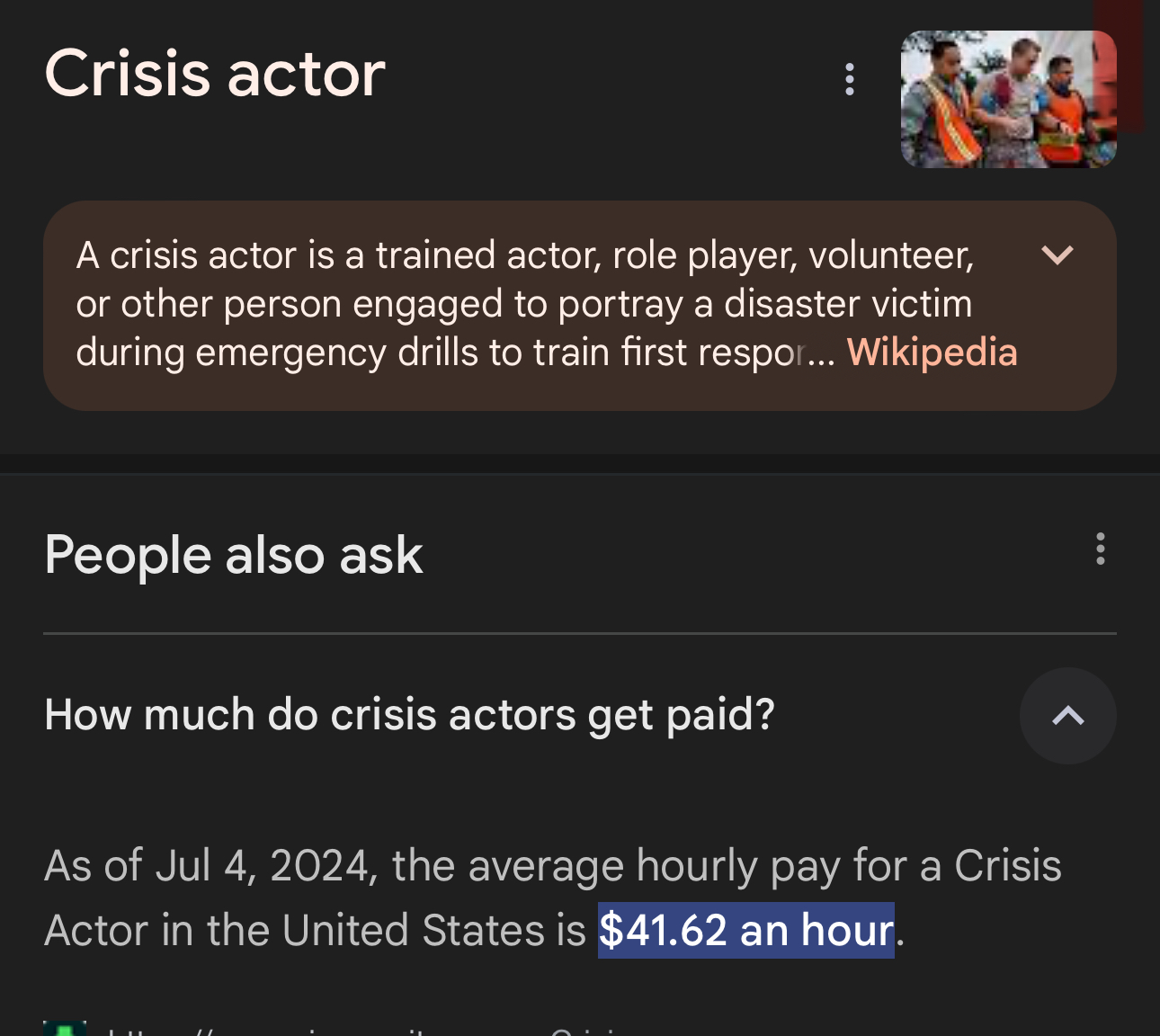
Task: Click "Actor in the United States is" text
Action: [x=315, y=930]
